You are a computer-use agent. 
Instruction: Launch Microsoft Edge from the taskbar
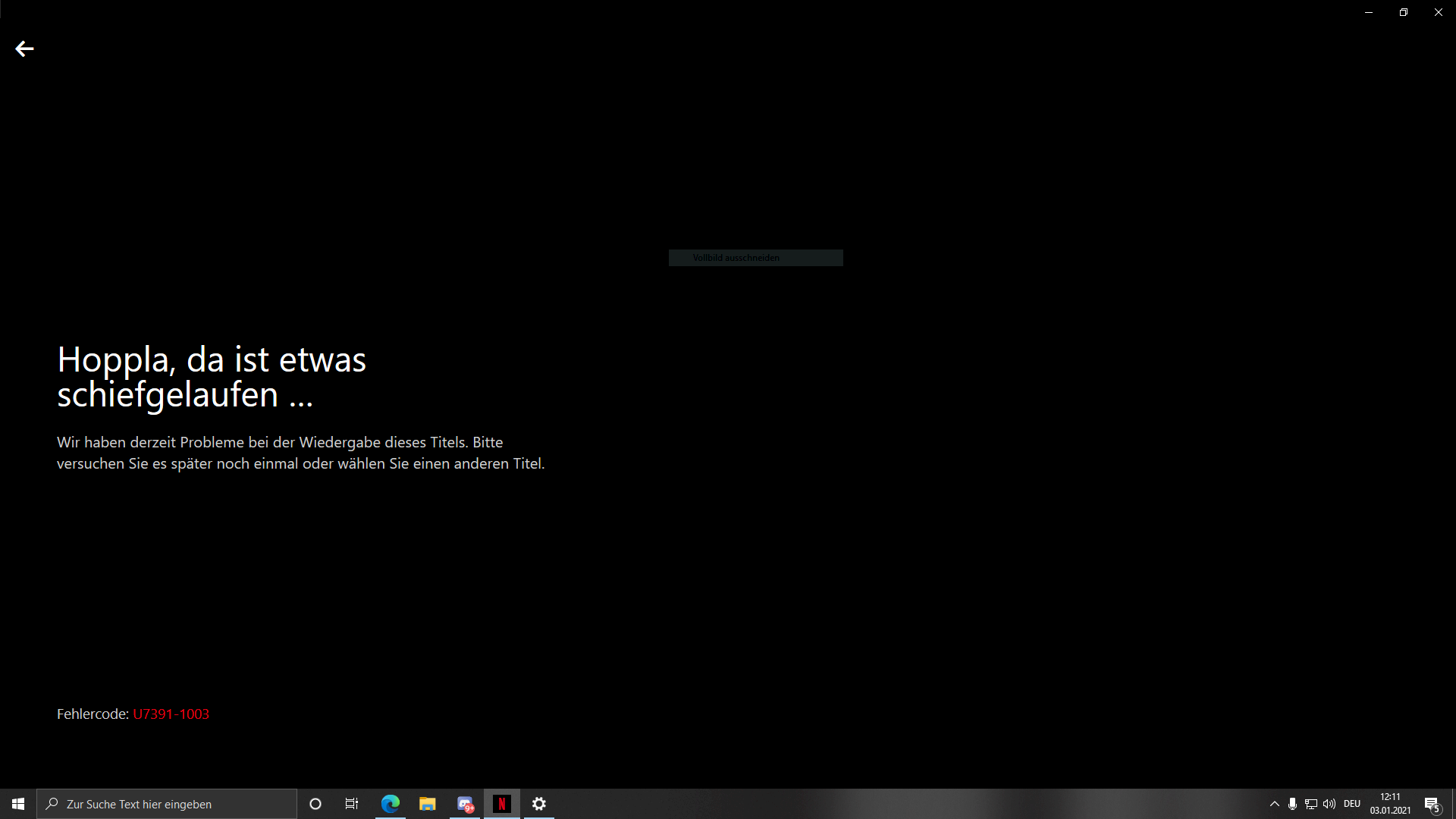pyautogui.click(x=391, y=804)
